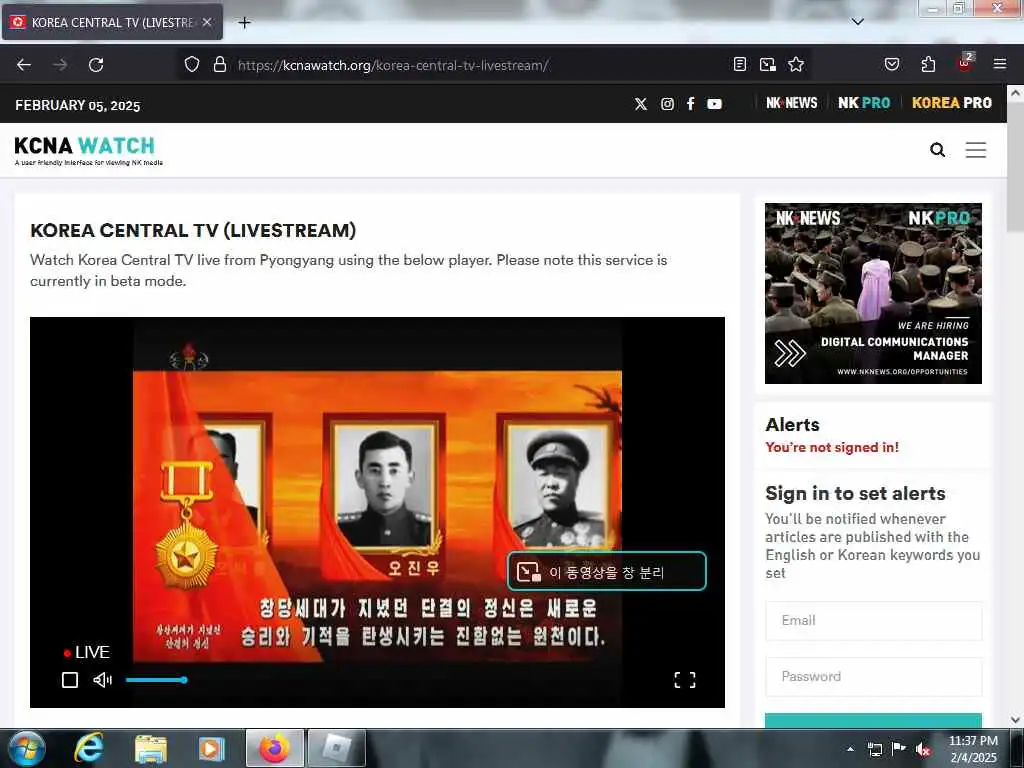
Task: Close the Korea Central TV tab
Action: [x=207, y=22]
